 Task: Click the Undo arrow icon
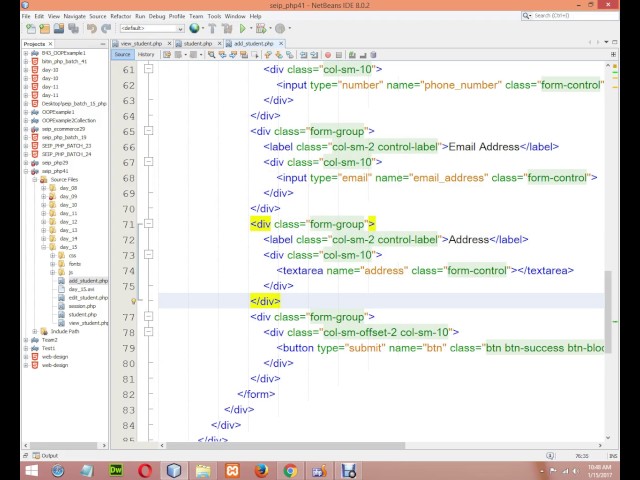coord(91,29)
